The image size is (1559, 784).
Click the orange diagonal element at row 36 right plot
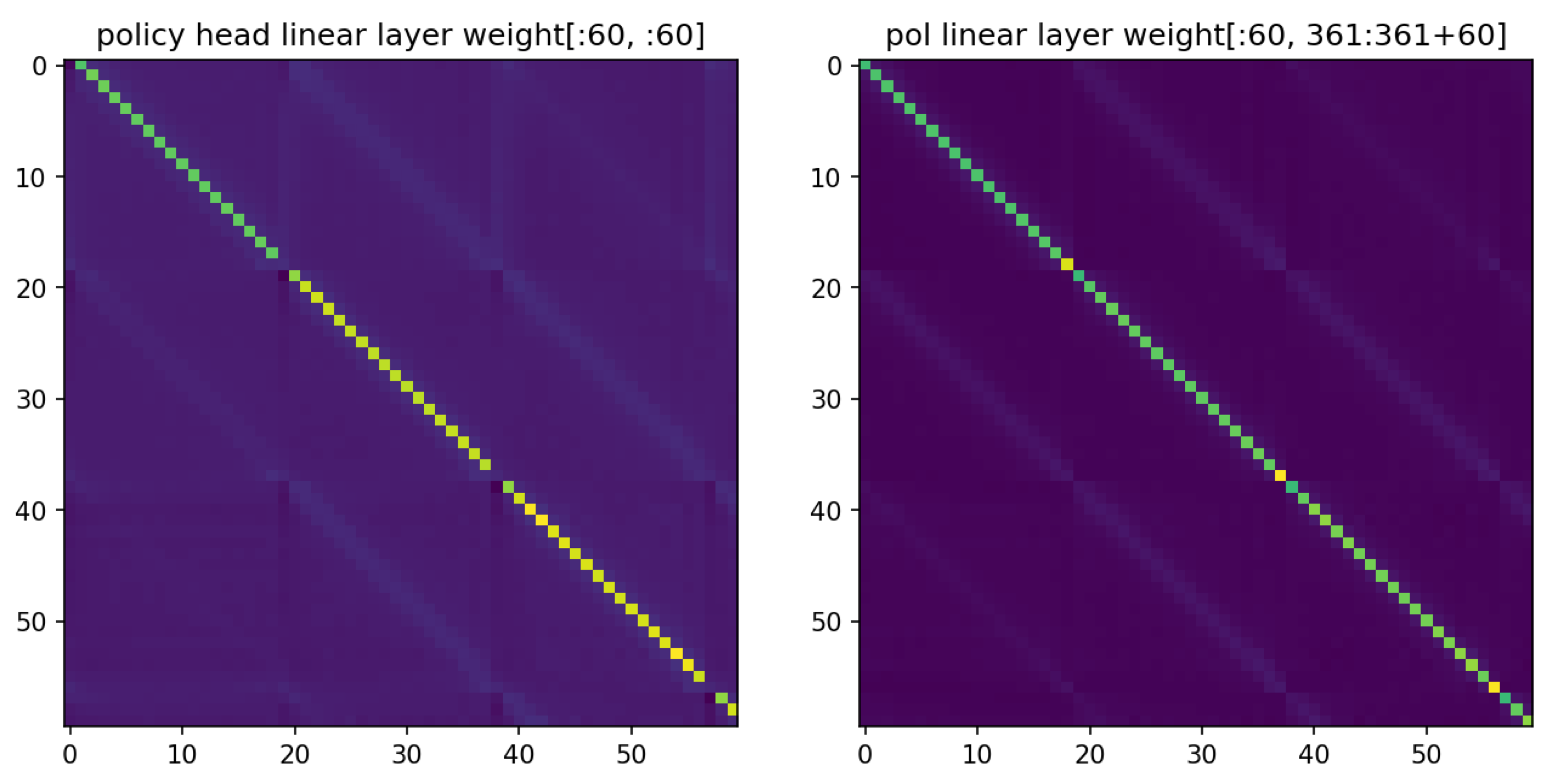[1280, 475]
